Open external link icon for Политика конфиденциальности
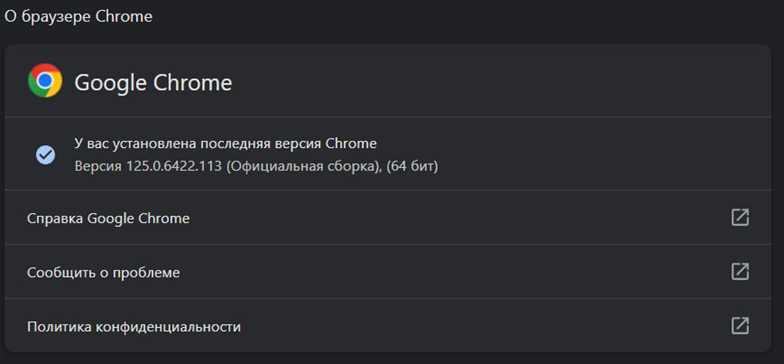The image size is (784, 364). pos(740,326)
